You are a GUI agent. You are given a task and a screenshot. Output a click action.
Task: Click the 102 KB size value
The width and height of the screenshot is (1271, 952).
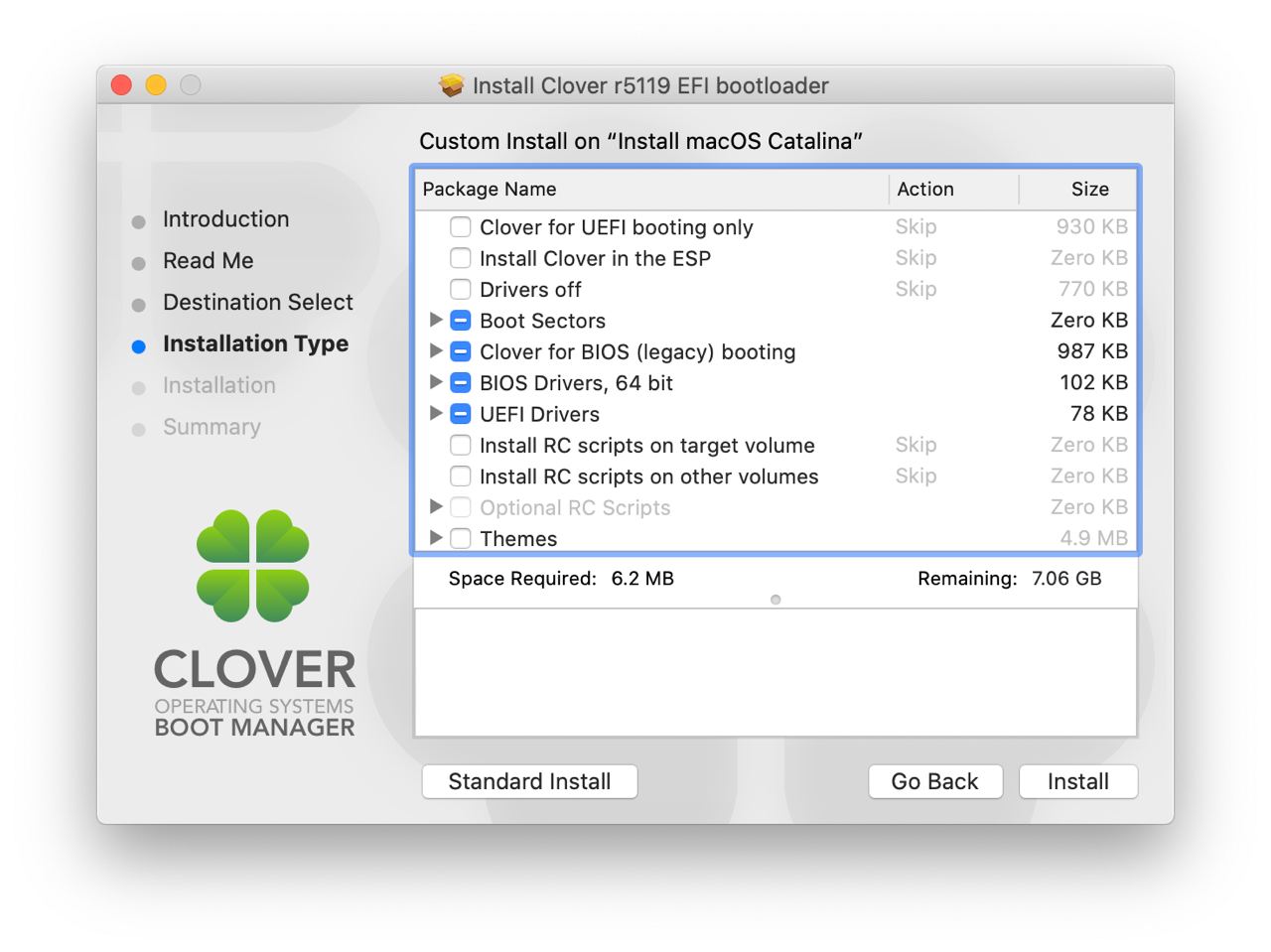1093,383
